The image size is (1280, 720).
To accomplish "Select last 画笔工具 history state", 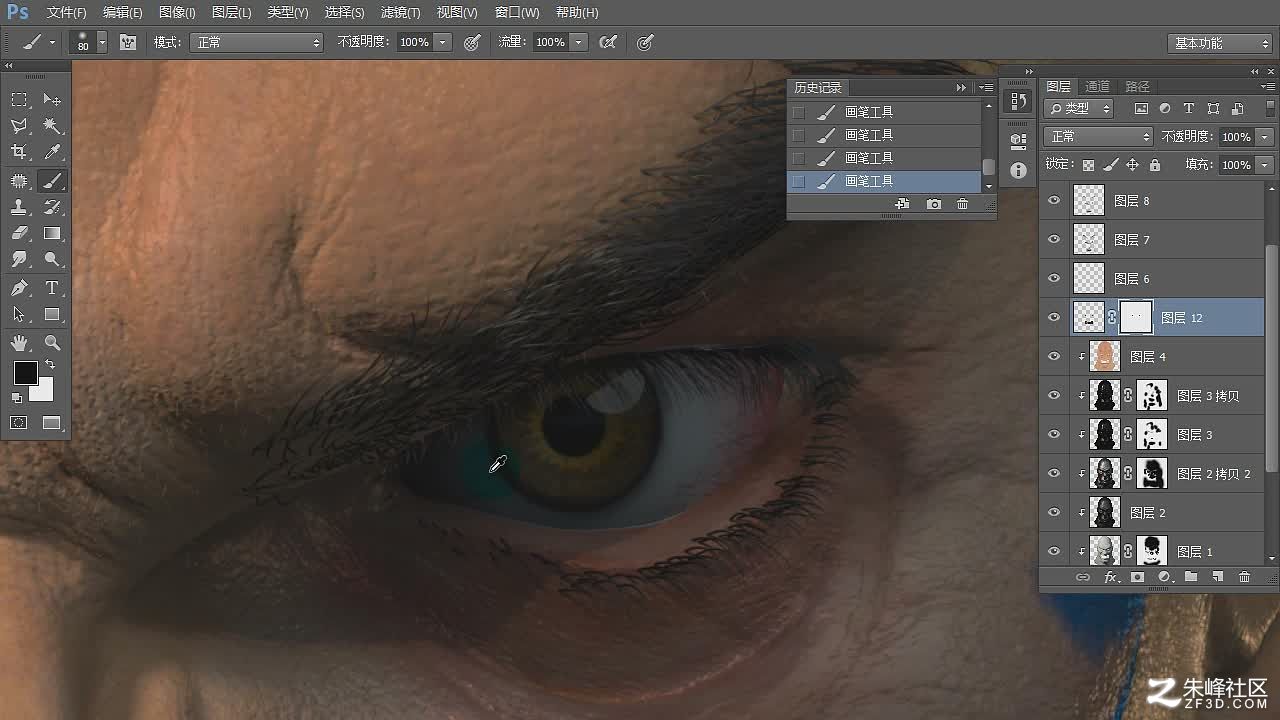I will coord(884,181).
